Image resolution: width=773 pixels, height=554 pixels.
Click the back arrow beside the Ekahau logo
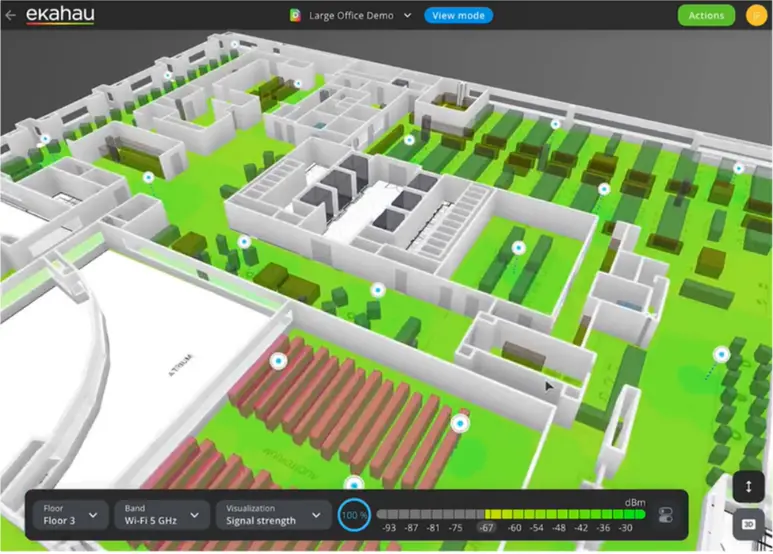[10, 15]
